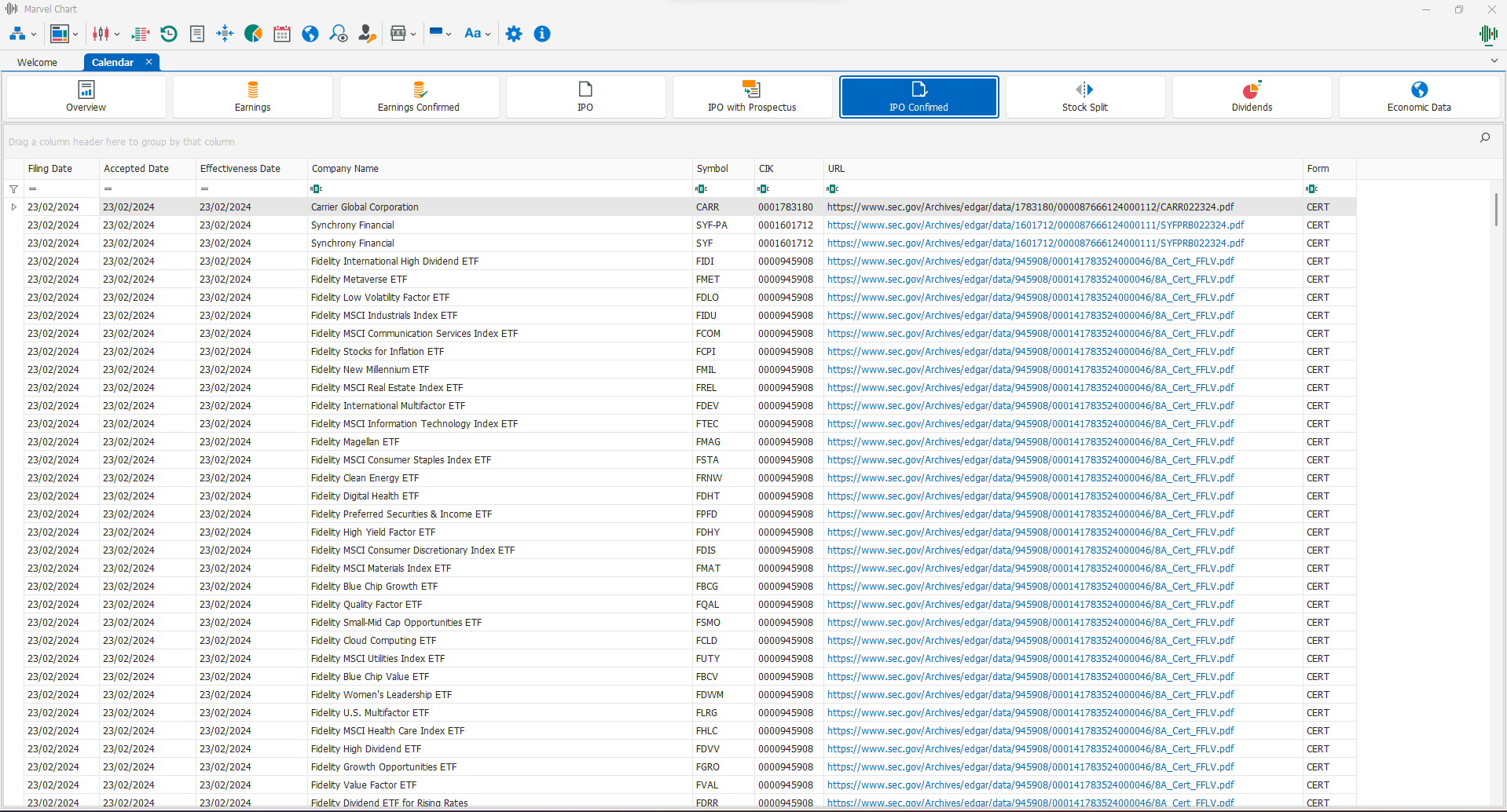Expand the TXT export dropdown arrow
The width and height of the screenshot is (1507, 812).
click(413, 35)
